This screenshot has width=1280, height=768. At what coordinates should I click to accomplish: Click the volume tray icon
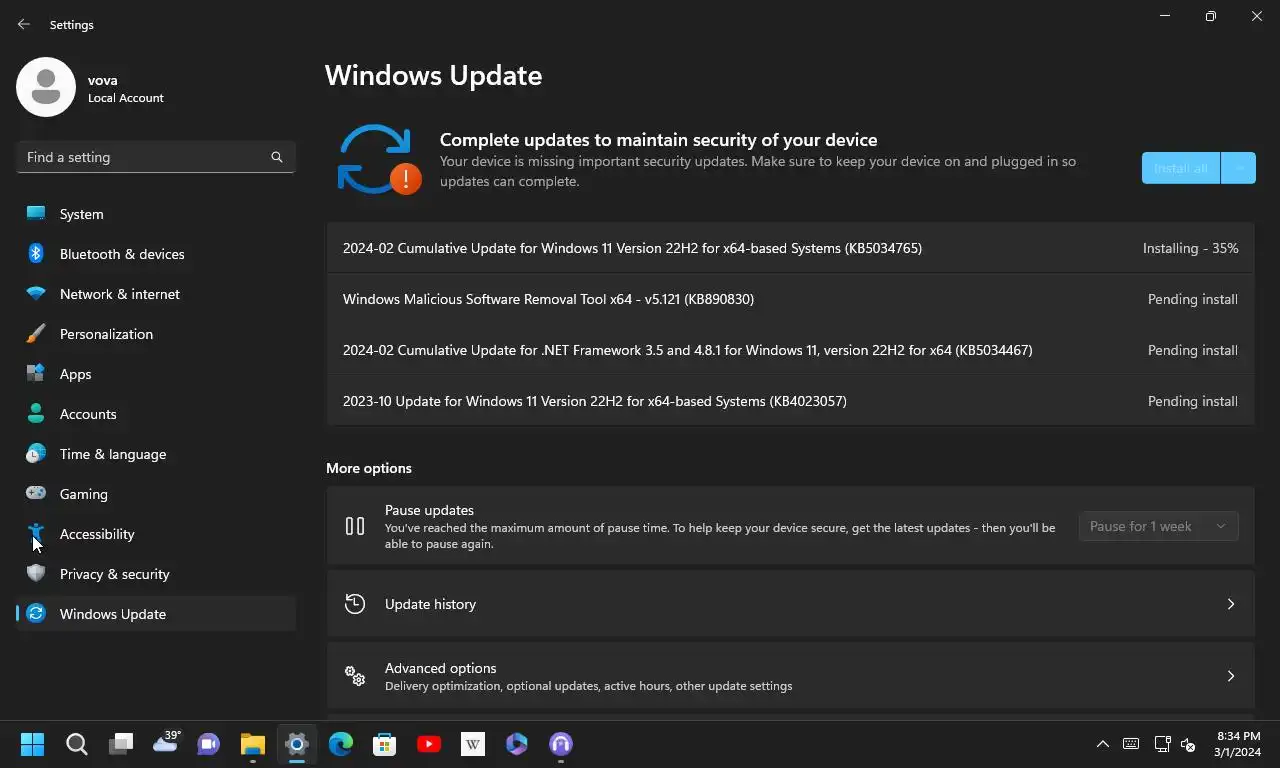(1188, 744)
